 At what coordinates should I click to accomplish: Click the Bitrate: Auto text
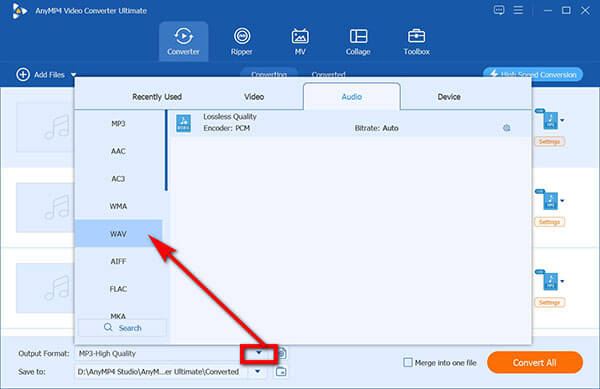click(x=377, y=128)
